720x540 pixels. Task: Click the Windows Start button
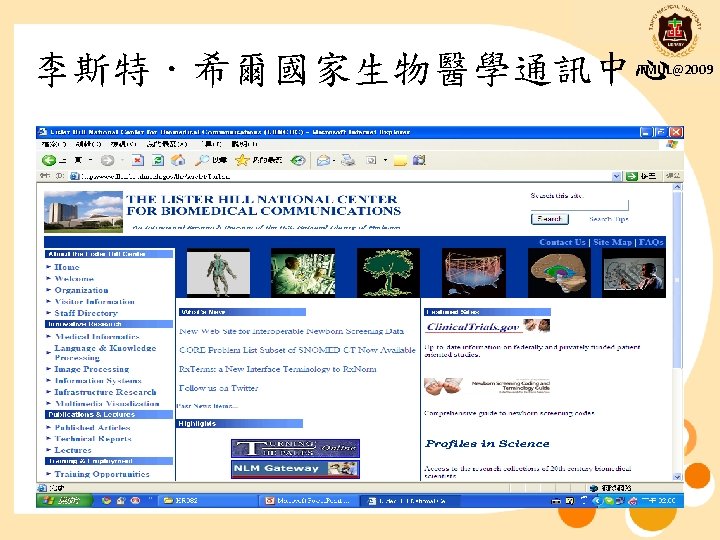(64, 501)
